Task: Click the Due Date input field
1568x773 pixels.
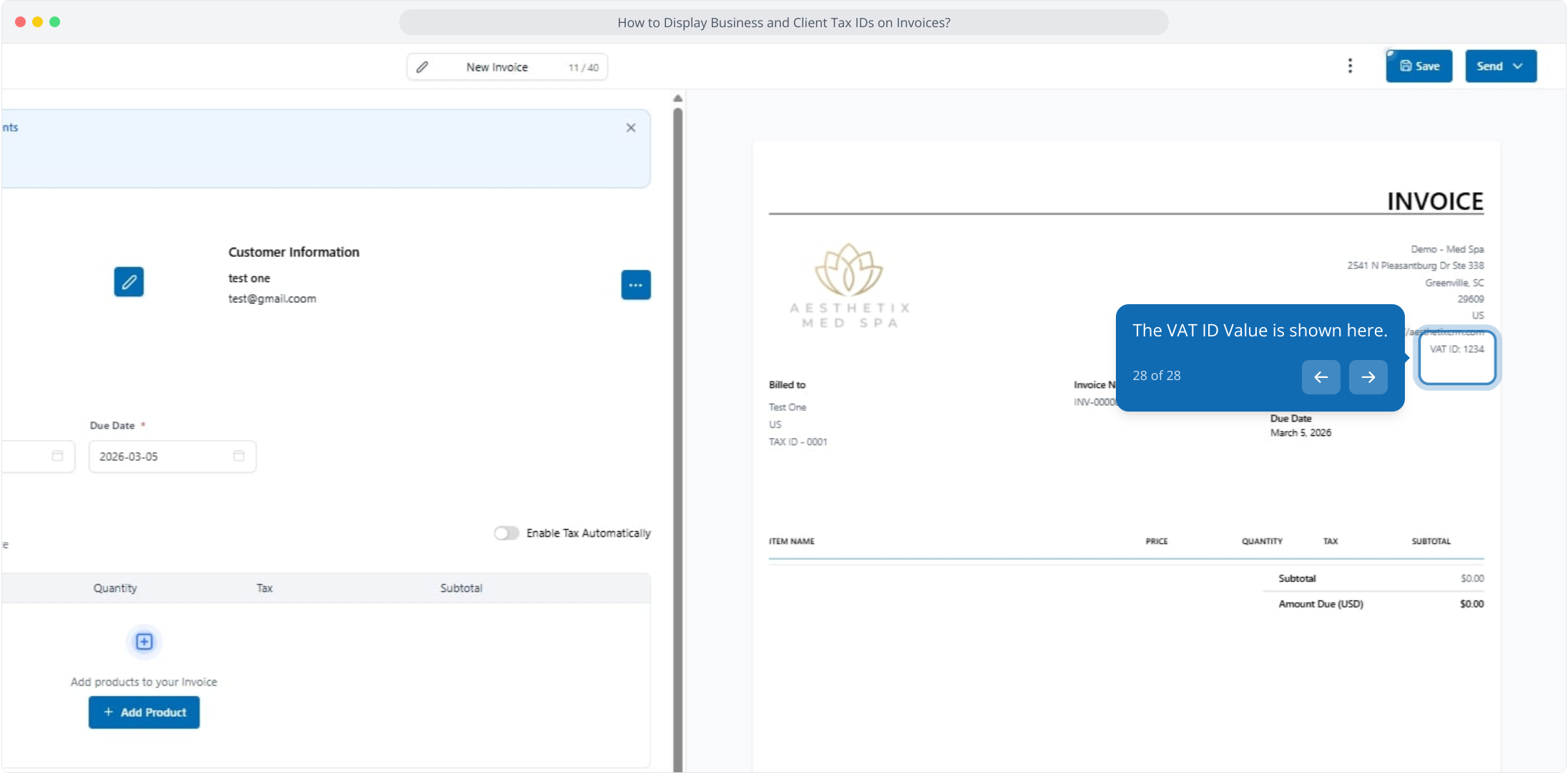Action: pos(161,457)
